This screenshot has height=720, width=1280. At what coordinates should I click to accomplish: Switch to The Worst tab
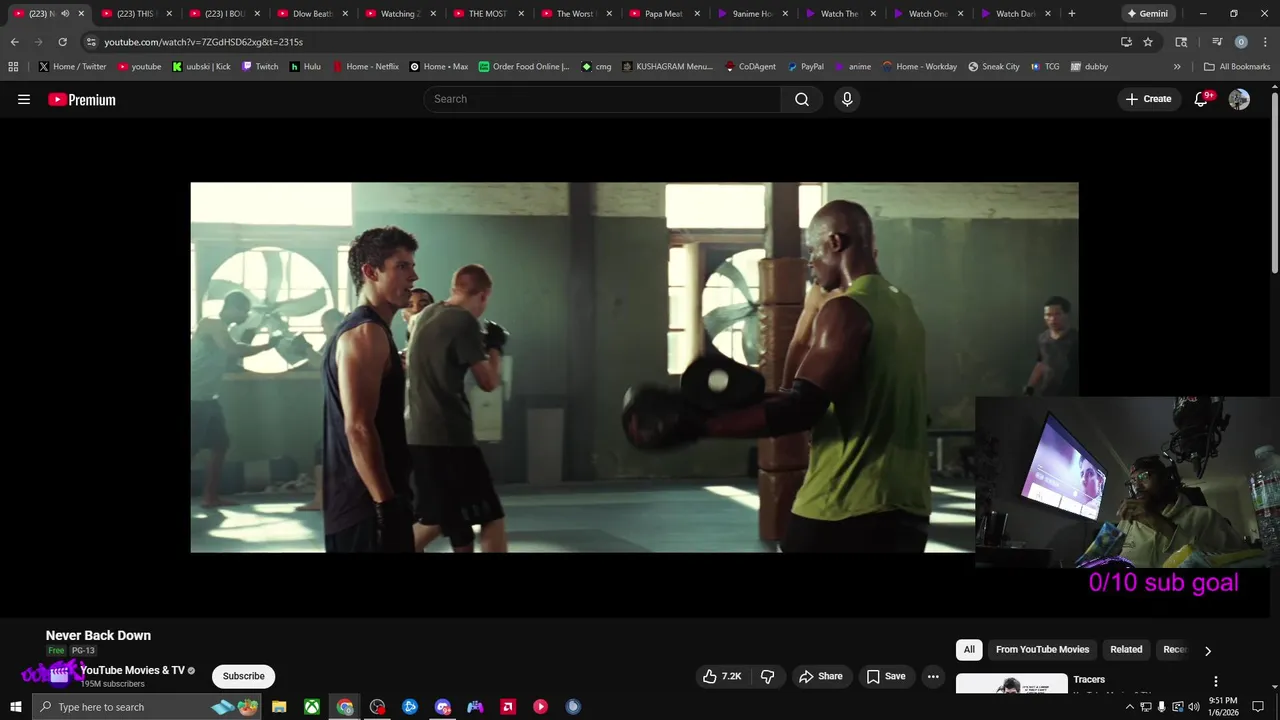[576, 14]
